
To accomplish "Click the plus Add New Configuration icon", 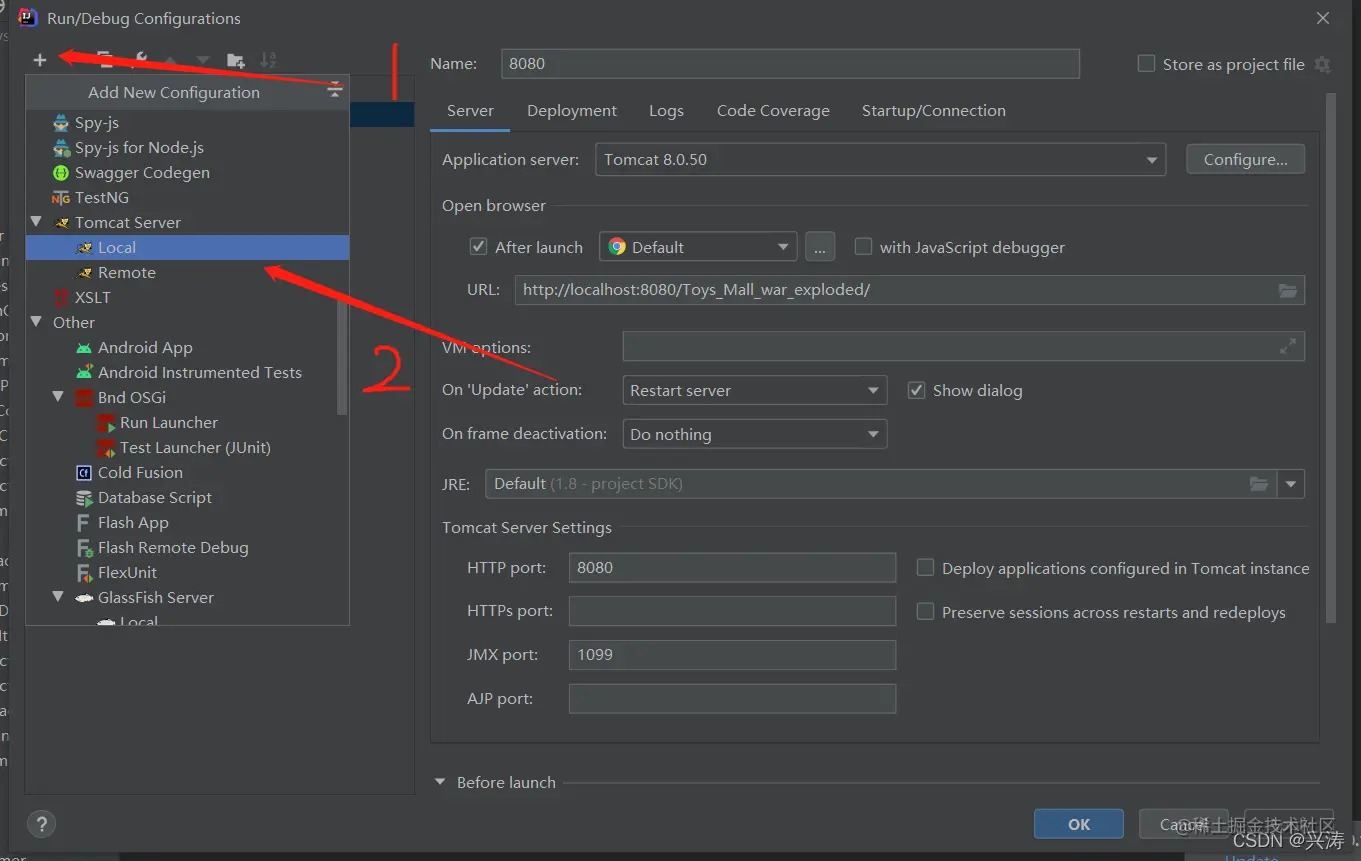I will point(39,60).
